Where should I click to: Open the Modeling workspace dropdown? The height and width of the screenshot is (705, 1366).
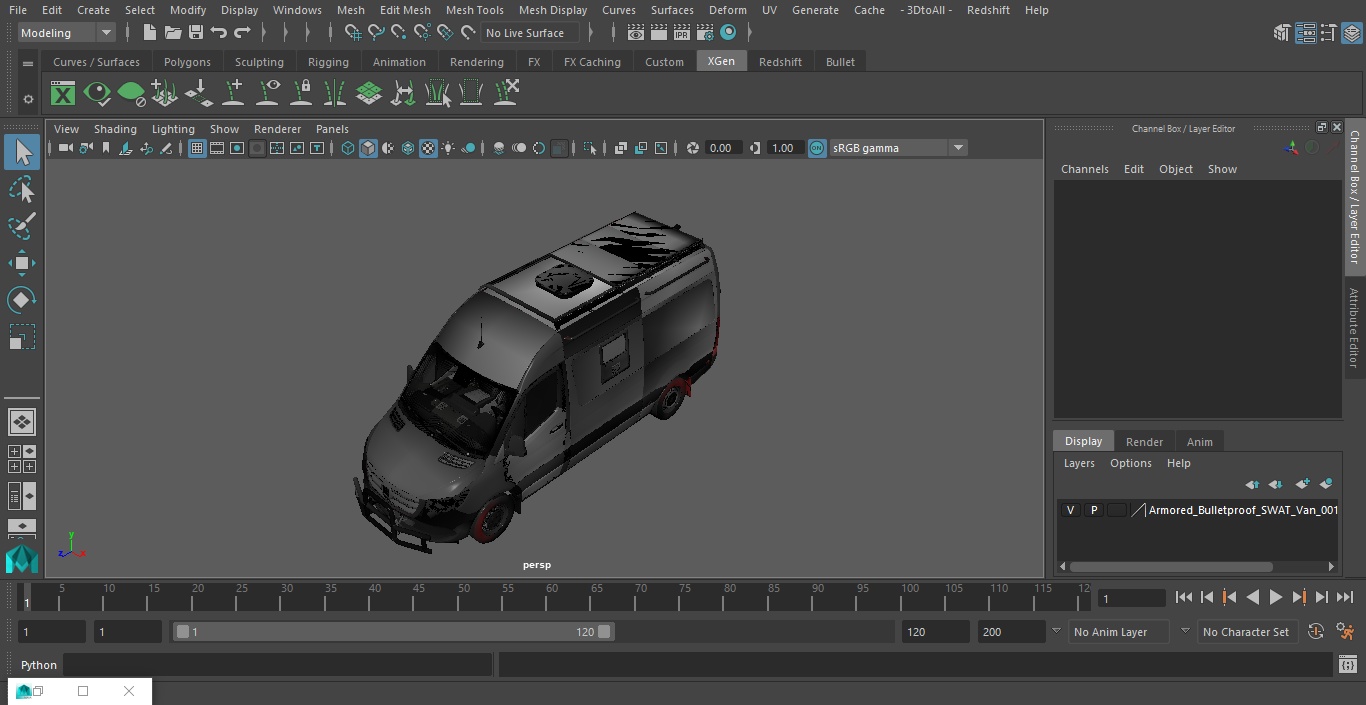(67, 33)
